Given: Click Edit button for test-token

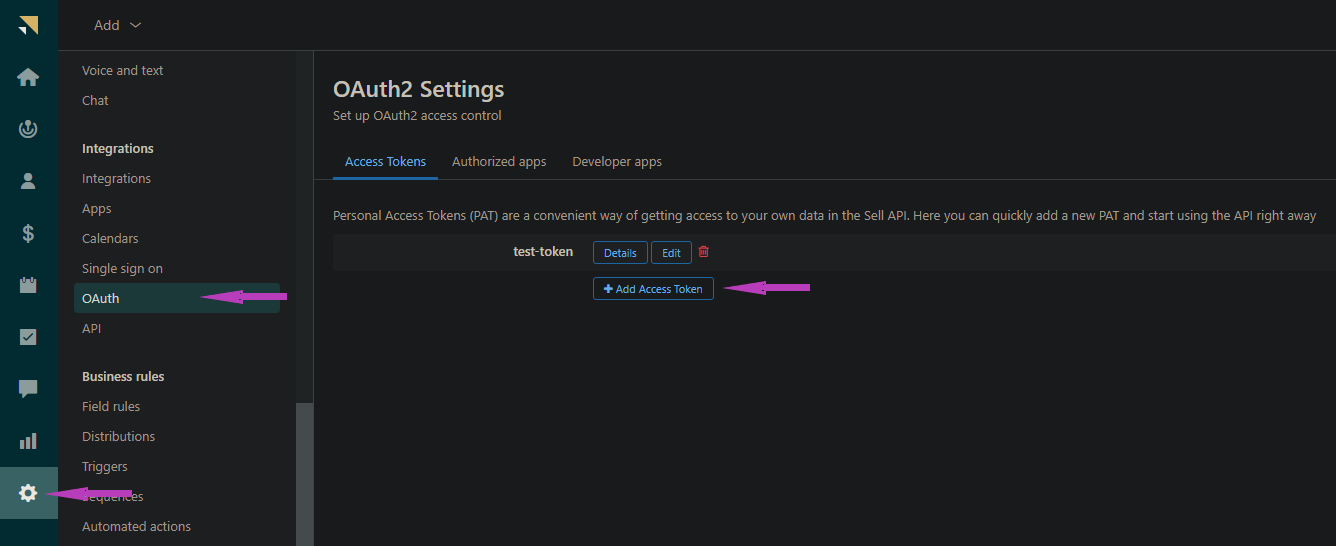Looking at the screenshot, I should pyautogui.click(x=671, y=253).
